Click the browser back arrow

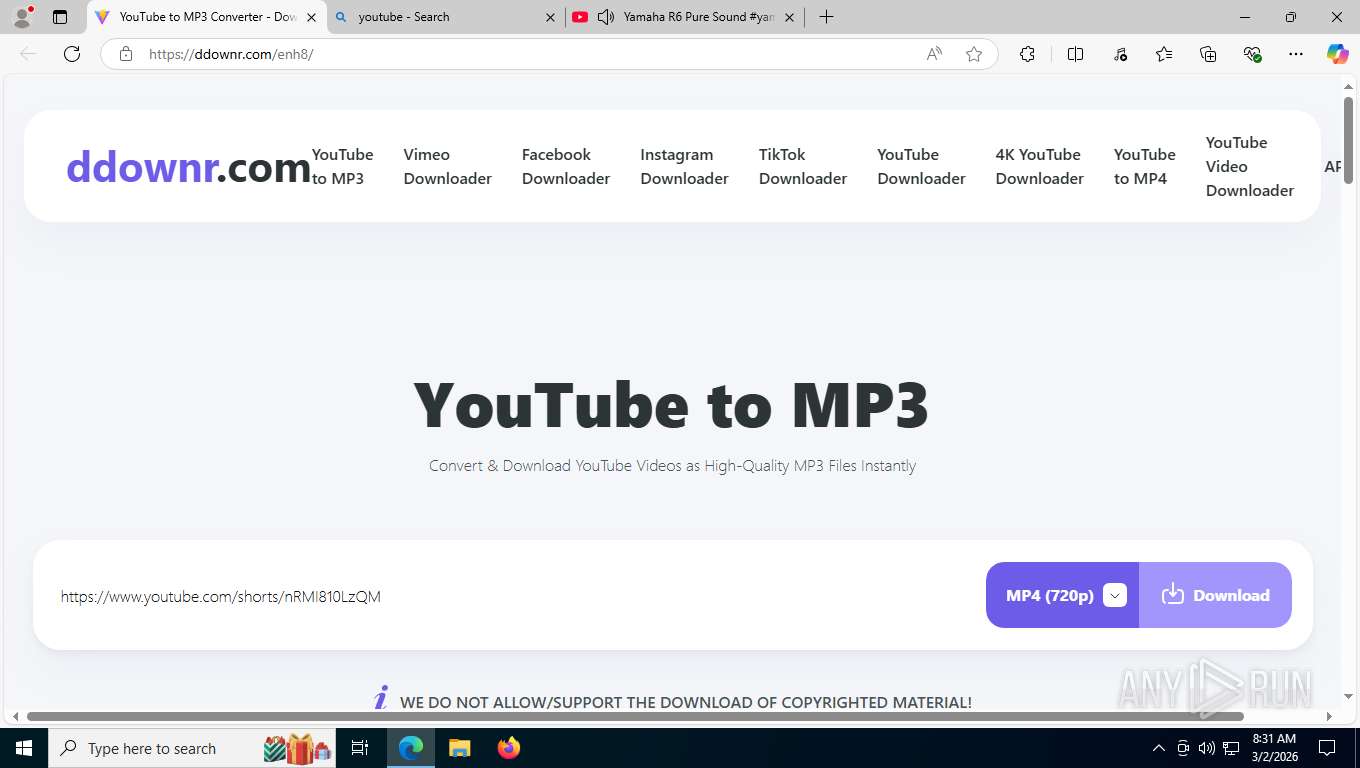pos(28,54)
